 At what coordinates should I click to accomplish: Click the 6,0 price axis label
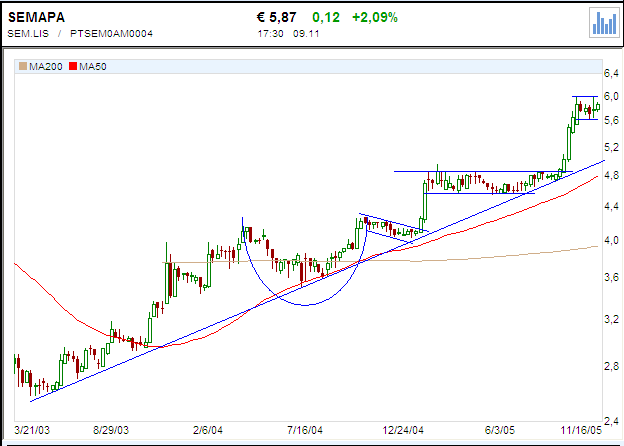[x=612, y=96]
